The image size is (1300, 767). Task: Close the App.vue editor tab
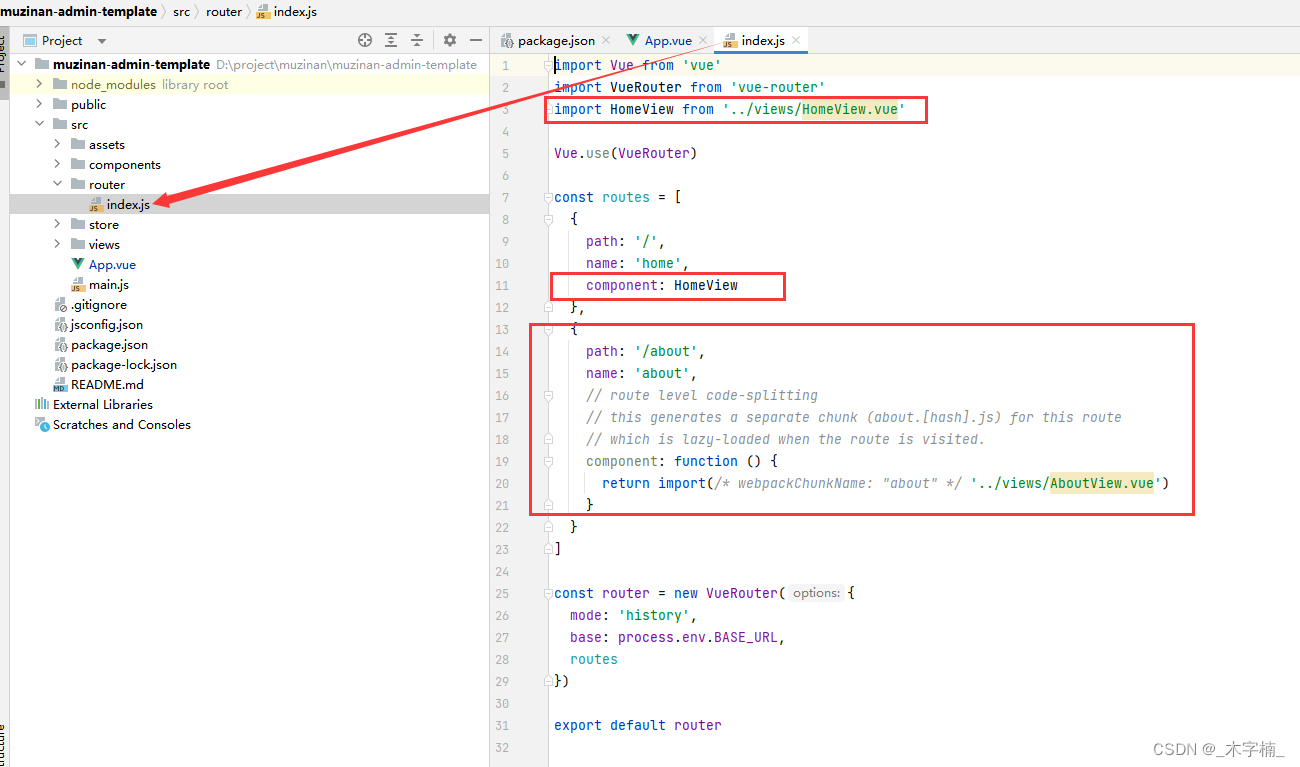click(x=704, y=41)
